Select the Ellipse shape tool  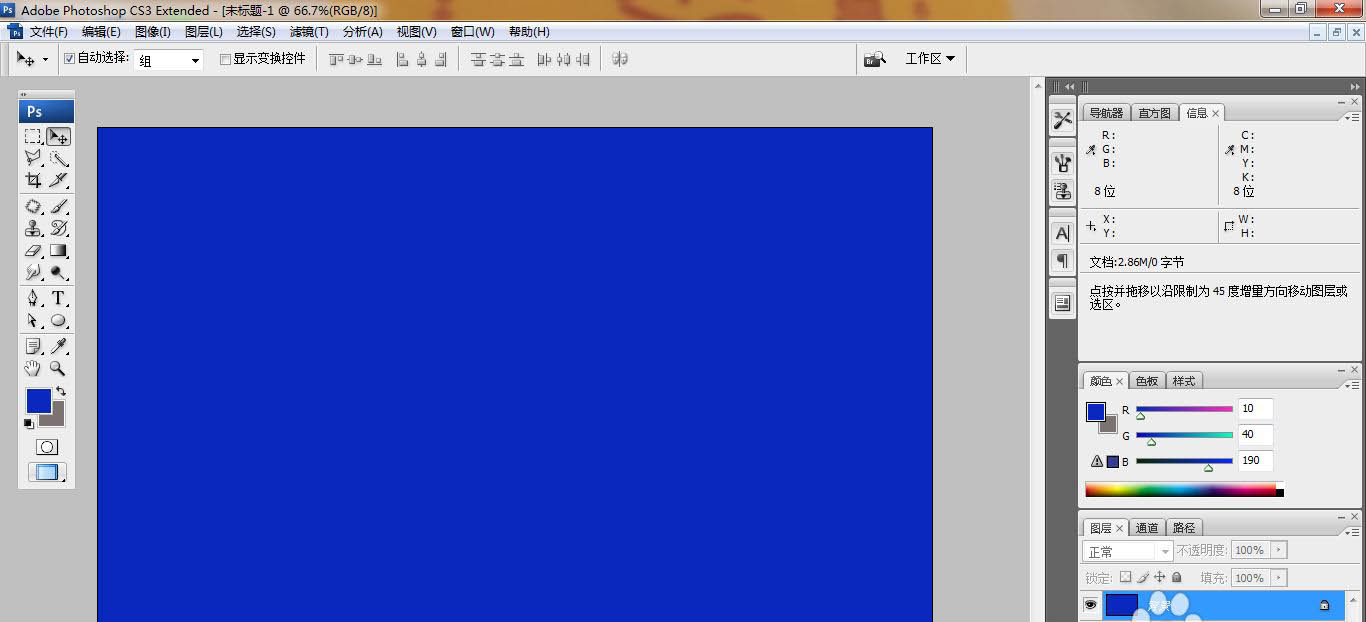tap(59, 321)
